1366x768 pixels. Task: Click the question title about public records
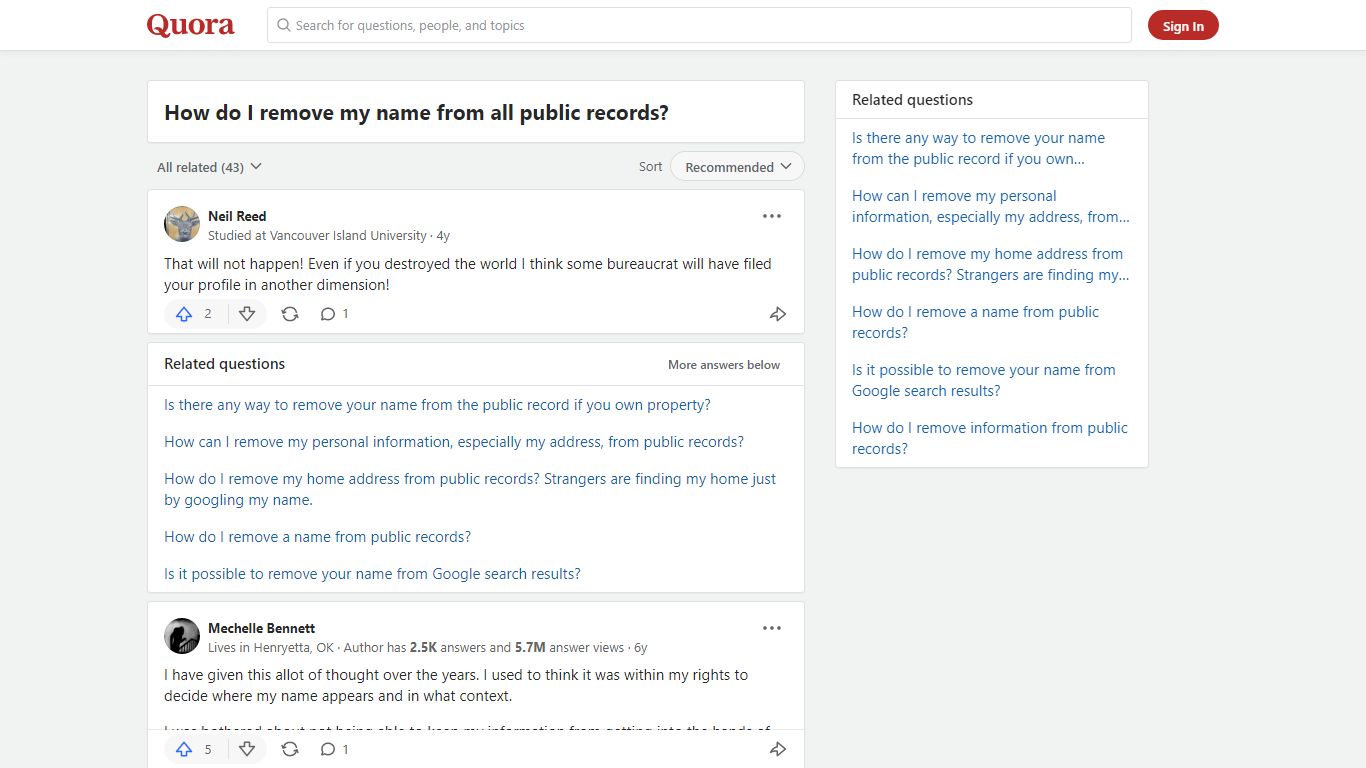tap(416, 113)
